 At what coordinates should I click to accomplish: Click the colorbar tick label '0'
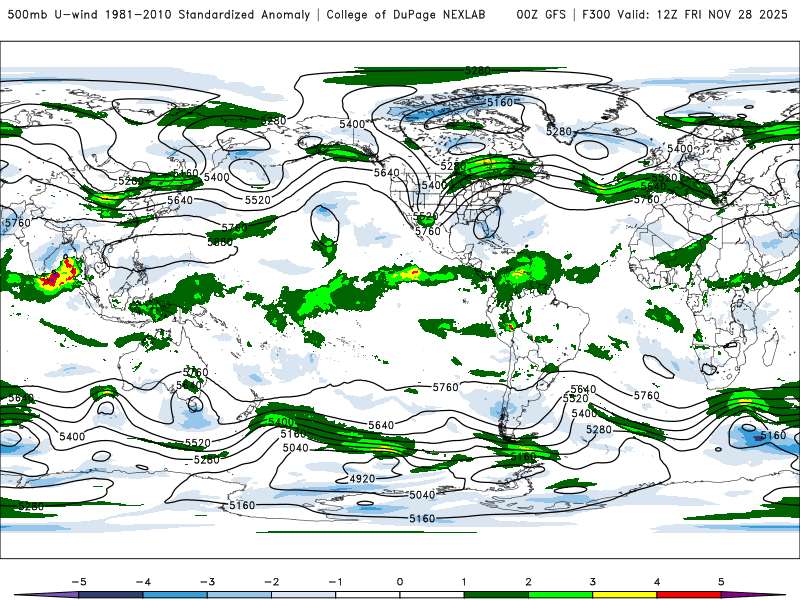coord(400,582)
